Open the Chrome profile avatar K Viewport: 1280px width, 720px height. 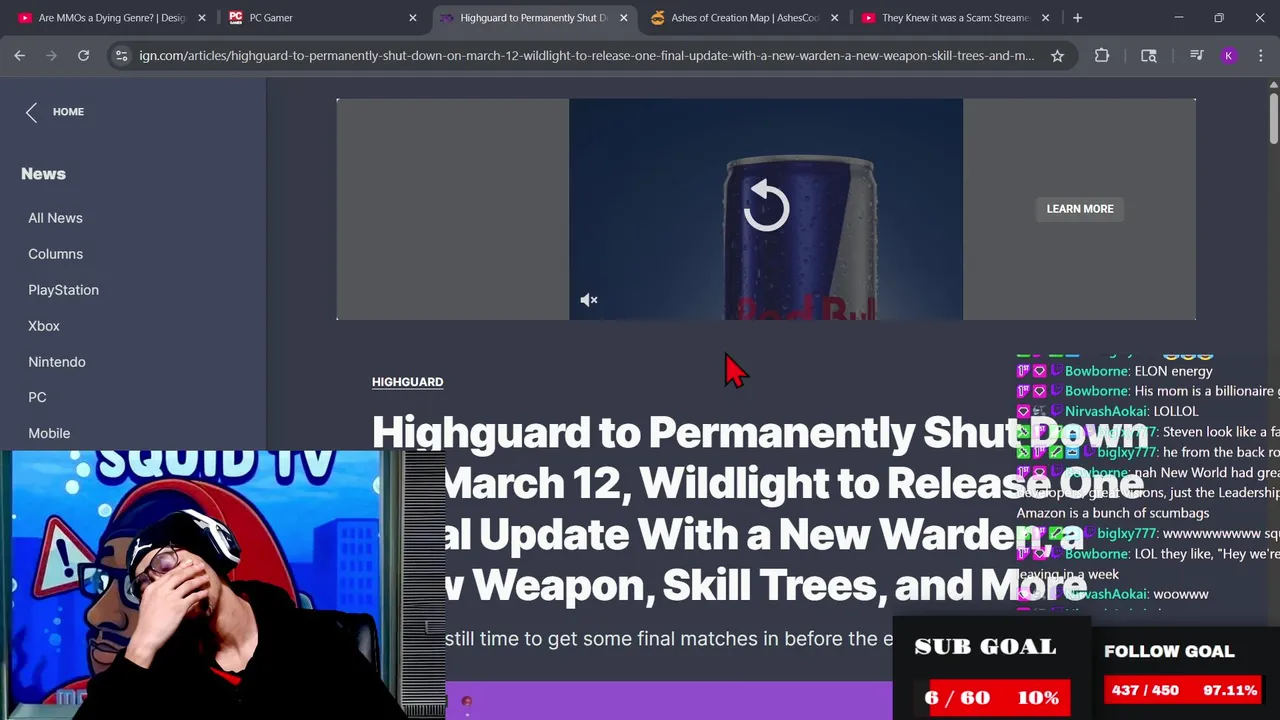tap(1228, 56)
